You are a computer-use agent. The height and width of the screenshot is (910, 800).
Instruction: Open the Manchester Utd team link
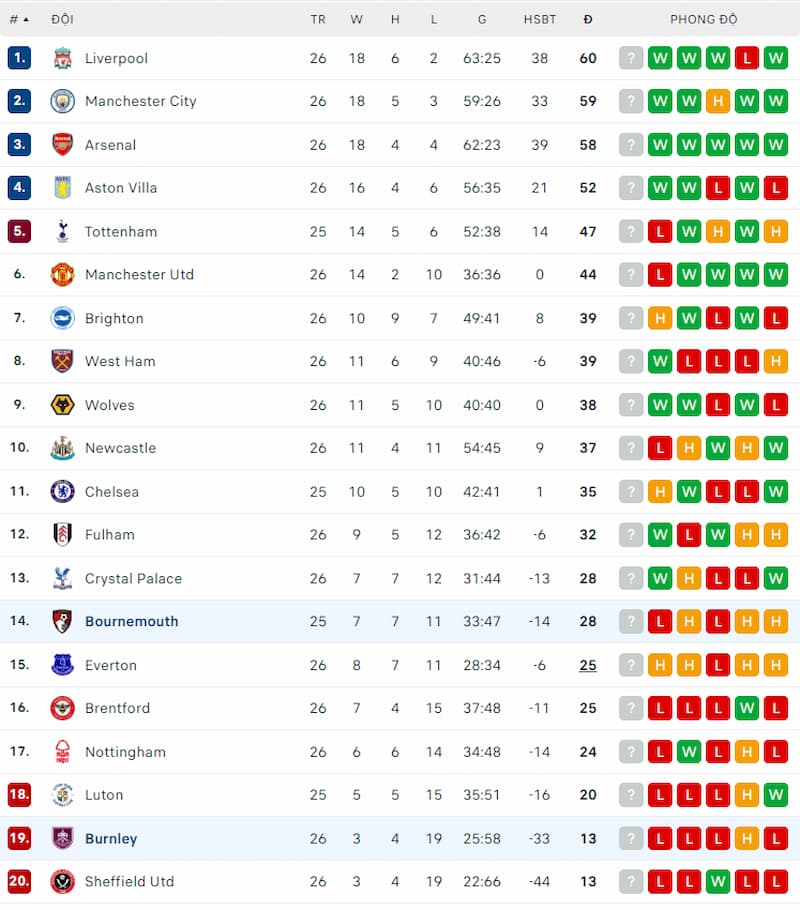140,275
